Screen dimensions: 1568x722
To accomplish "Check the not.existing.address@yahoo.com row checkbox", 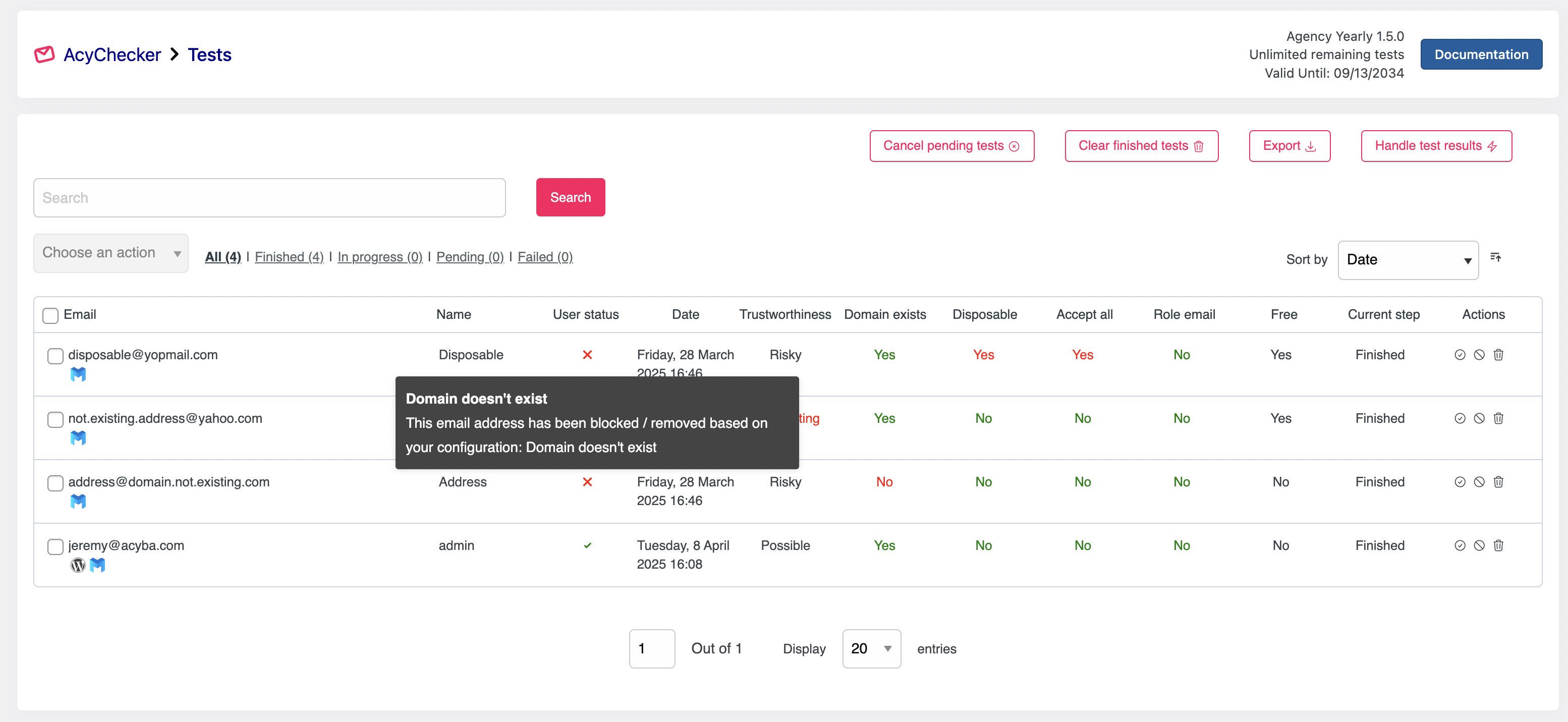I will pos(55,419).
